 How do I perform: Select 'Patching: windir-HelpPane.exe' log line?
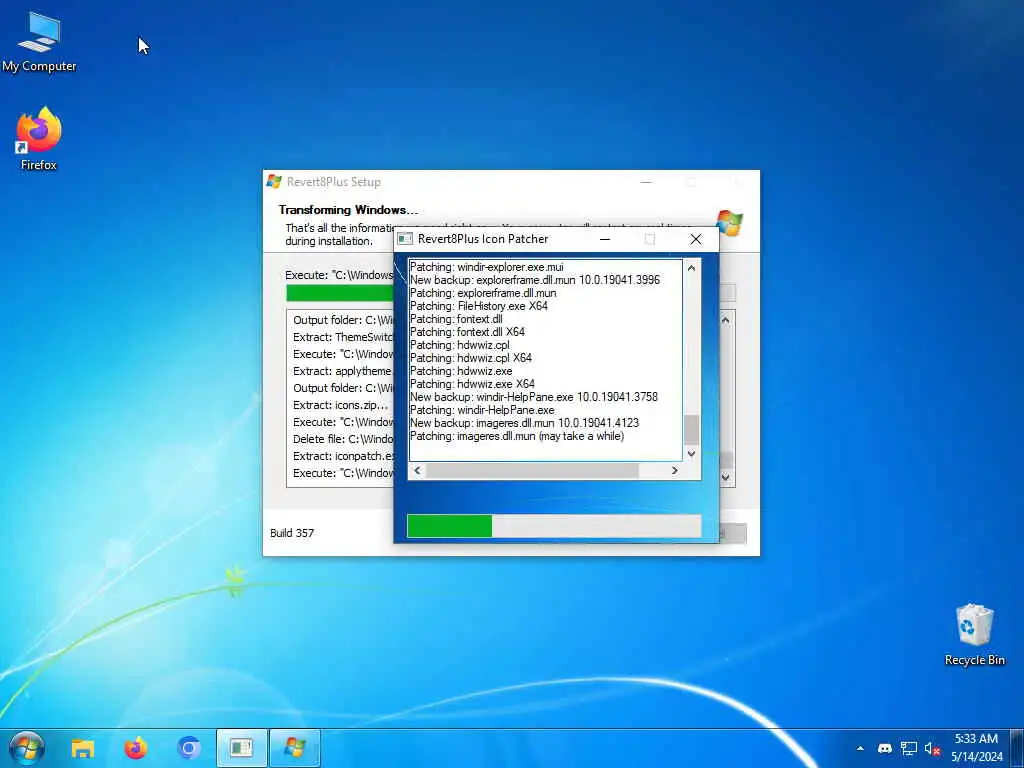click(x=483, y=410)
